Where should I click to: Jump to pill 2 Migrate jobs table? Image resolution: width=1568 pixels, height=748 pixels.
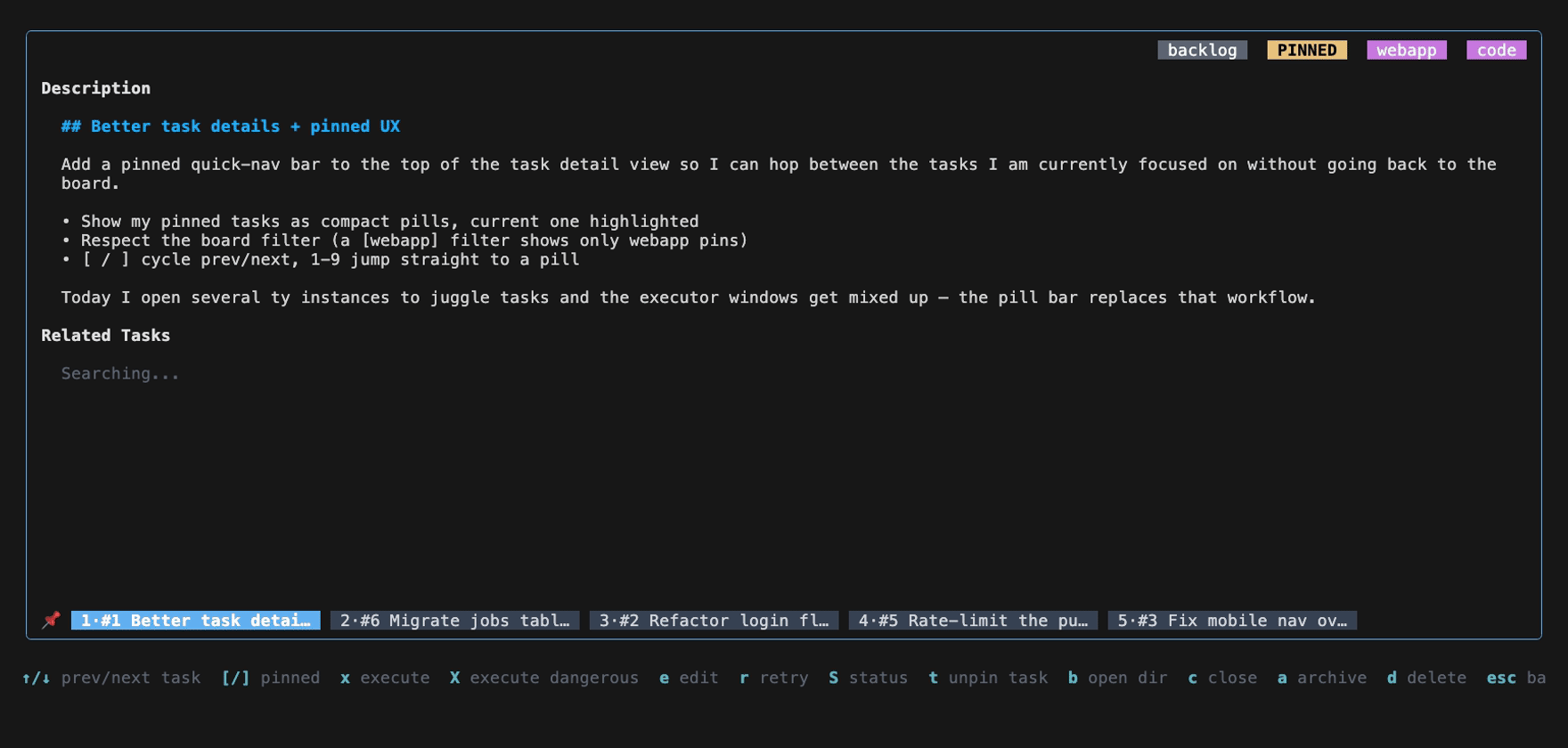point(455,620)
